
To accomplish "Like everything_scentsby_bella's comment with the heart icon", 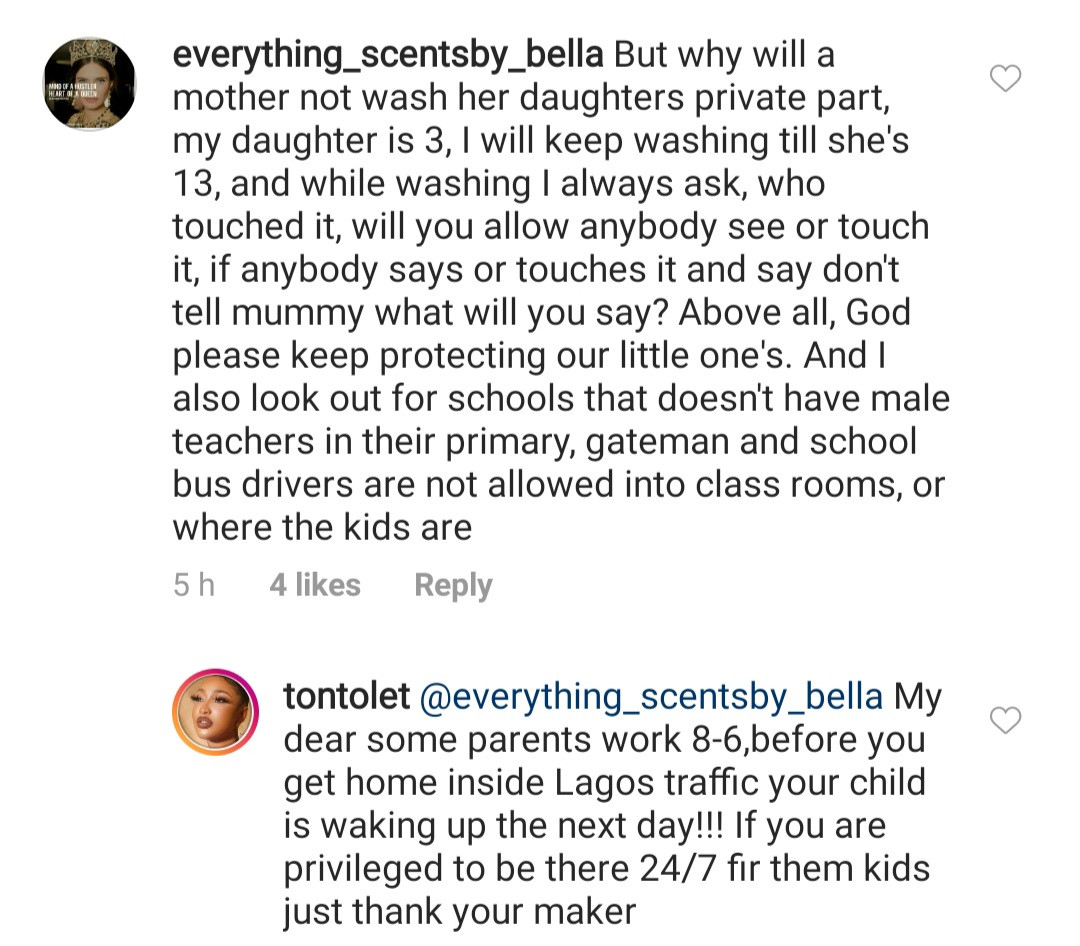I will 1005,80.
